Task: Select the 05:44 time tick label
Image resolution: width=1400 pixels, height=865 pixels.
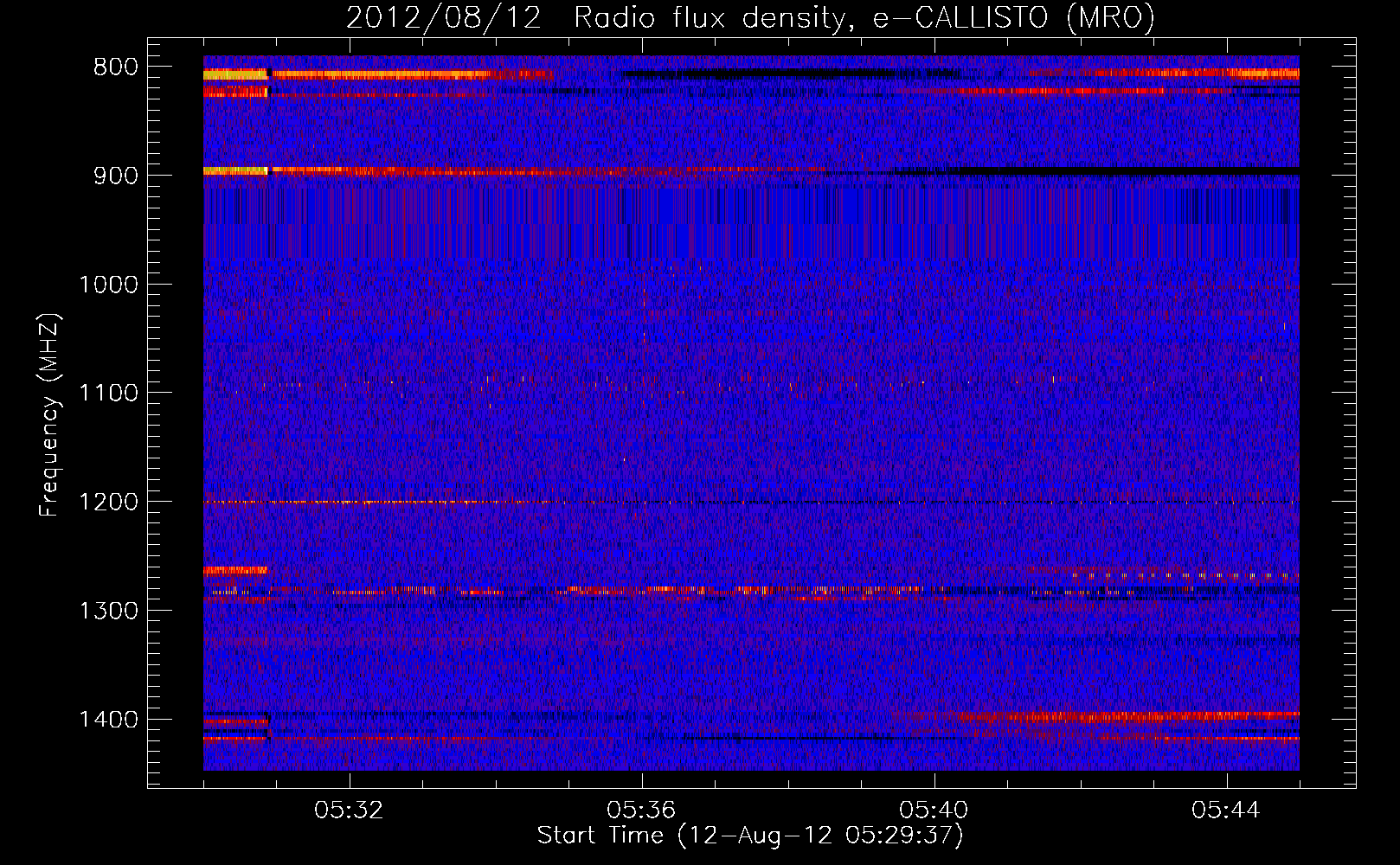Action: tap(1227, 811)
